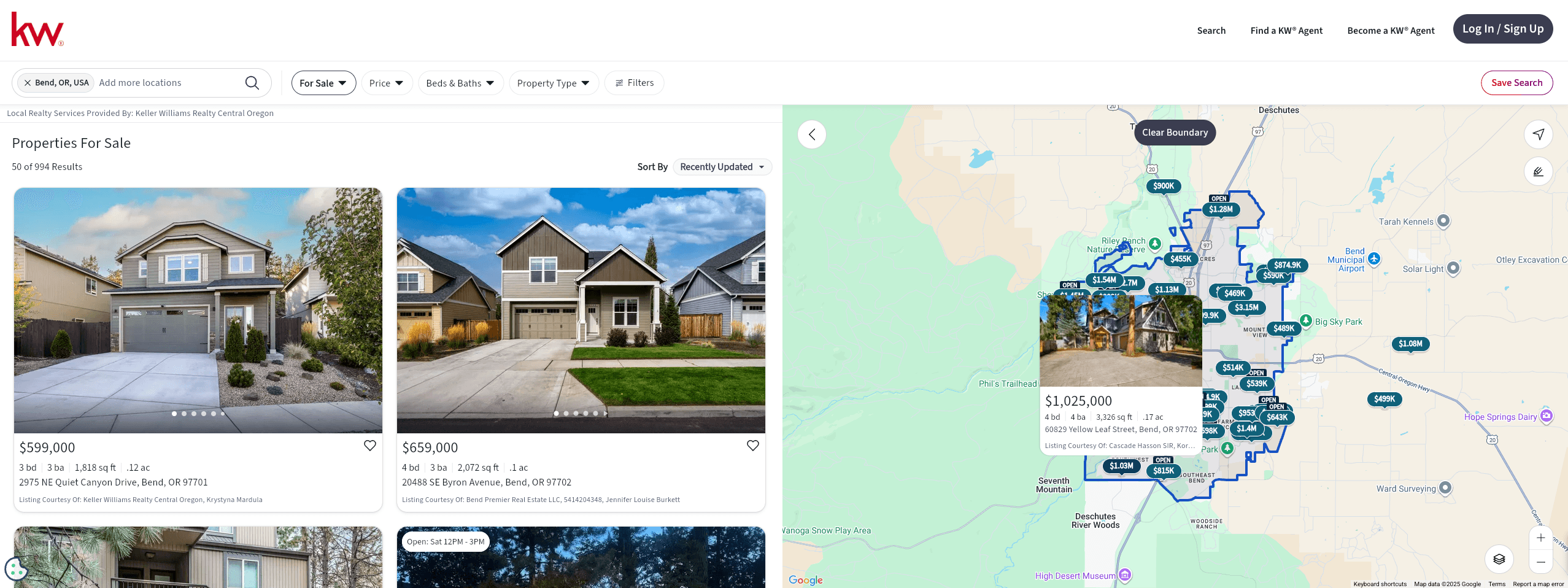
Task: Select the $1.13M map marker
Action: click(x=1167, y=290)
